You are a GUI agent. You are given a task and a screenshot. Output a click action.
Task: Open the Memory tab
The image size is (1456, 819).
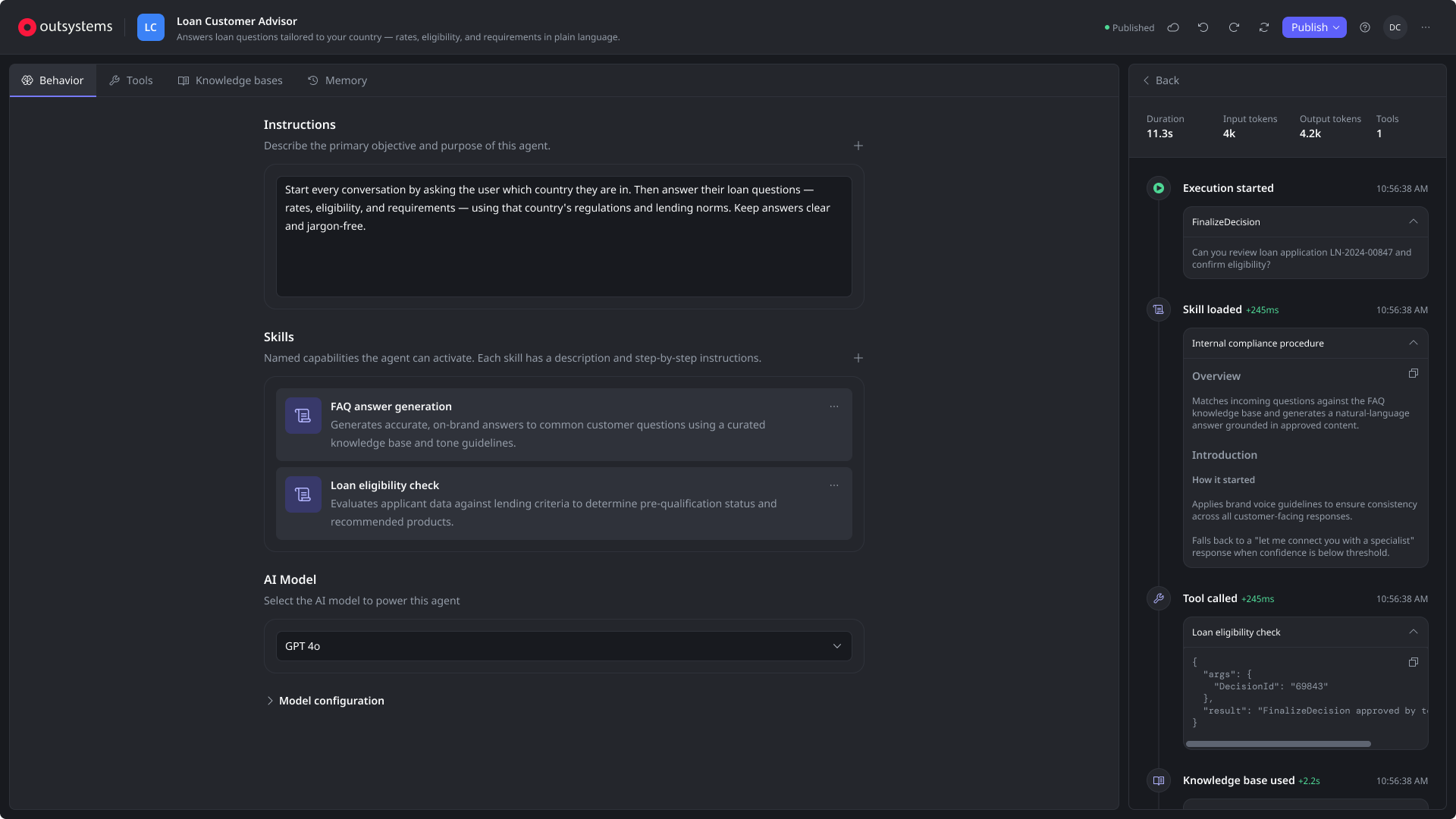point(337,80)
